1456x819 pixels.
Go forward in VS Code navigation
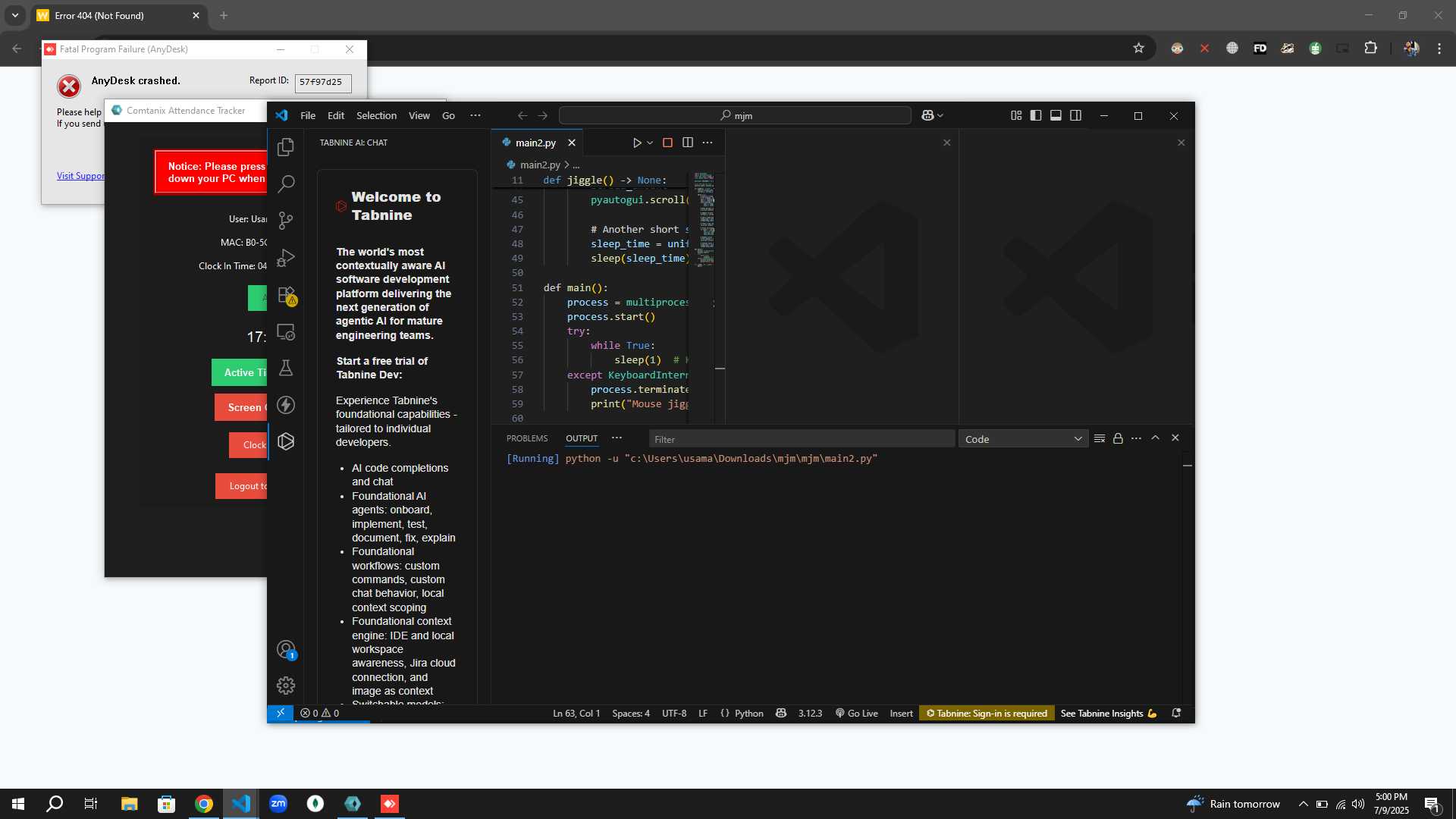tap(543, 115)
